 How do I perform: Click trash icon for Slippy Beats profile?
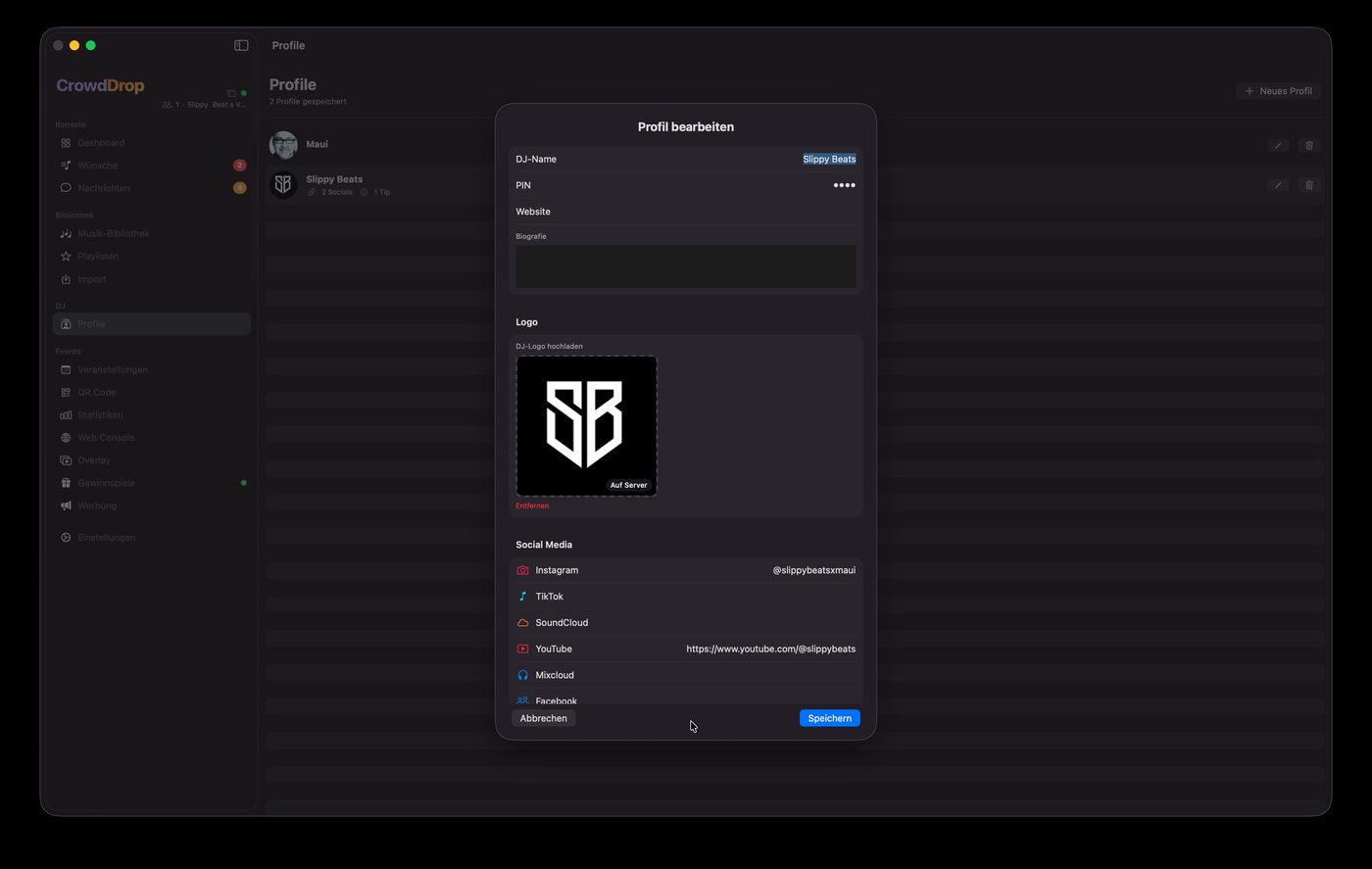pos(1308,185)
